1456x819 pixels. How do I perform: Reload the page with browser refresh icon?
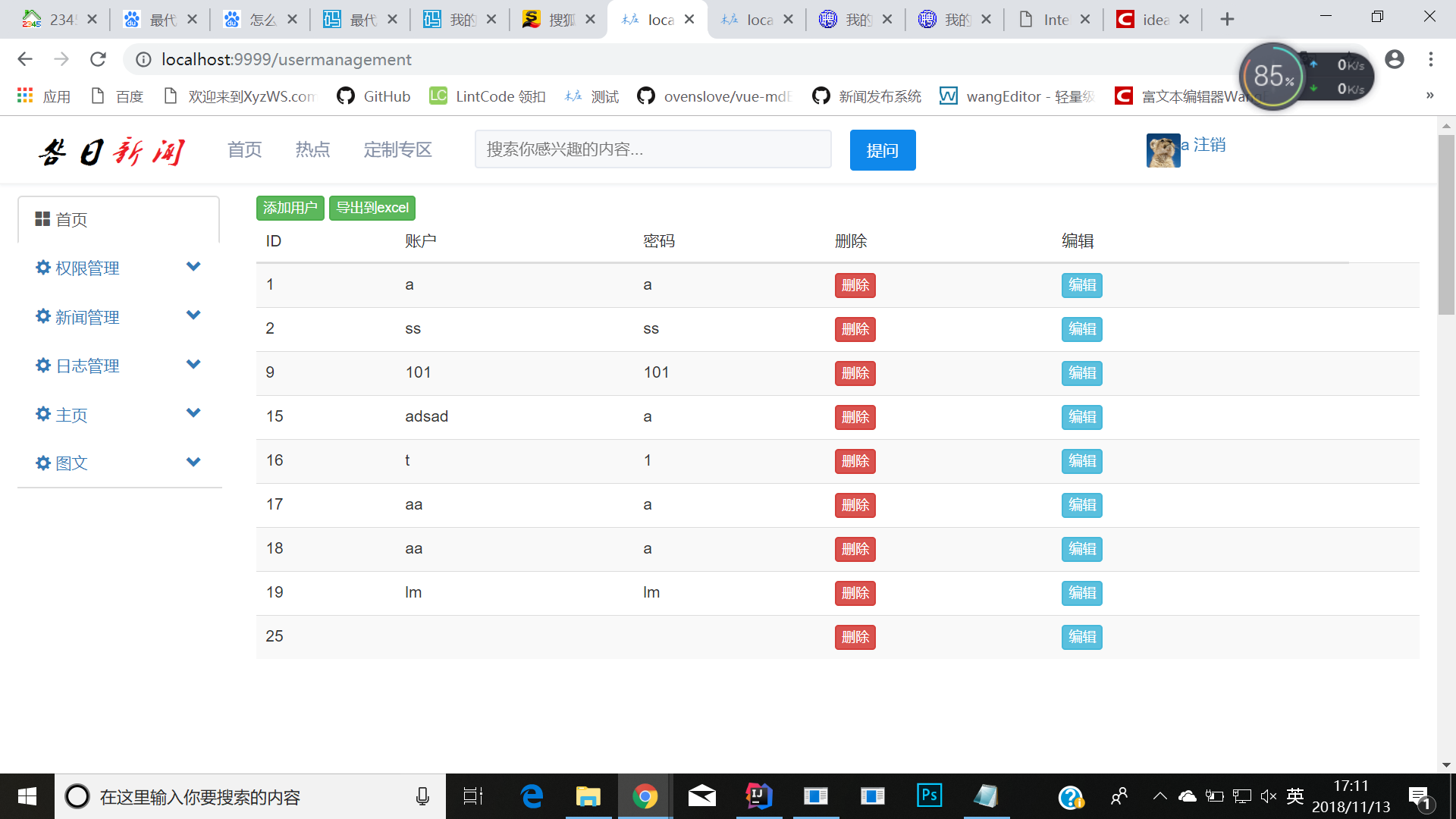pos(98,59)
